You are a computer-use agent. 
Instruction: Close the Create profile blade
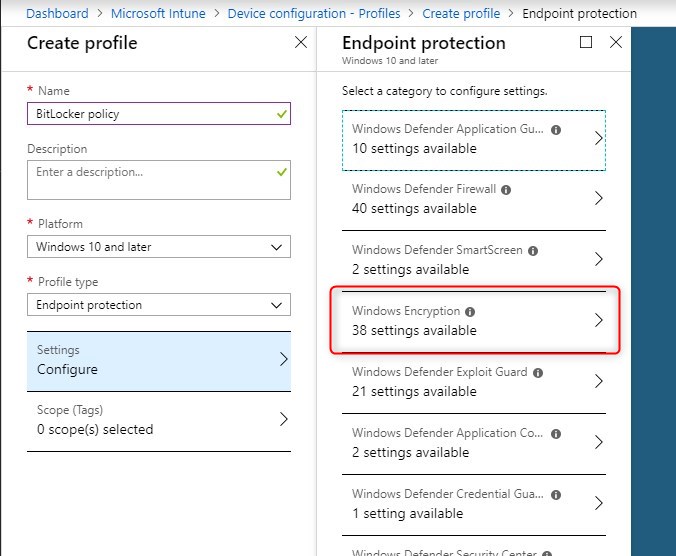(x=301, y=42)
